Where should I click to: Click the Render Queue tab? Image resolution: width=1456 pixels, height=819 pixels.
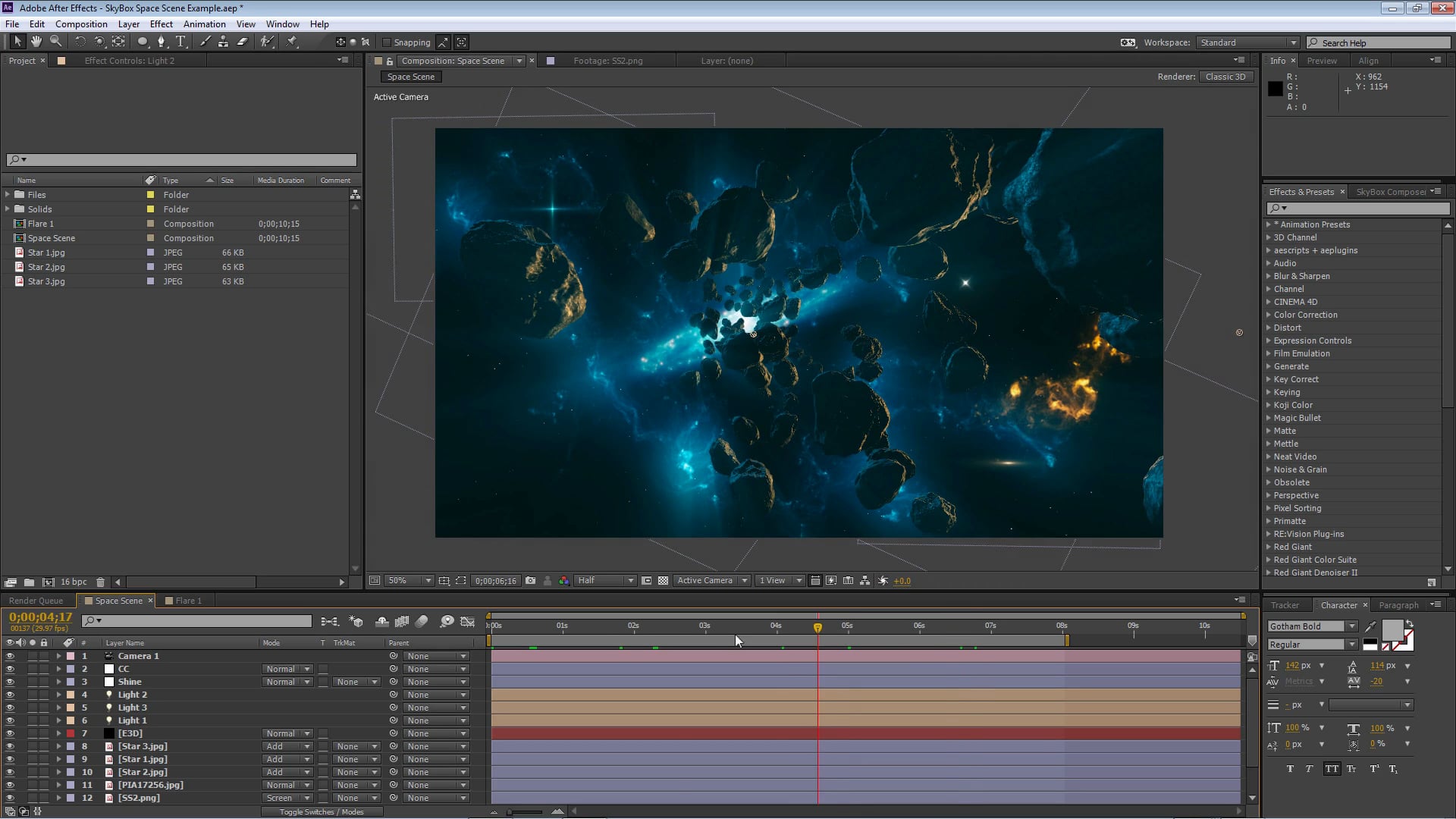[x=36, y=601]
